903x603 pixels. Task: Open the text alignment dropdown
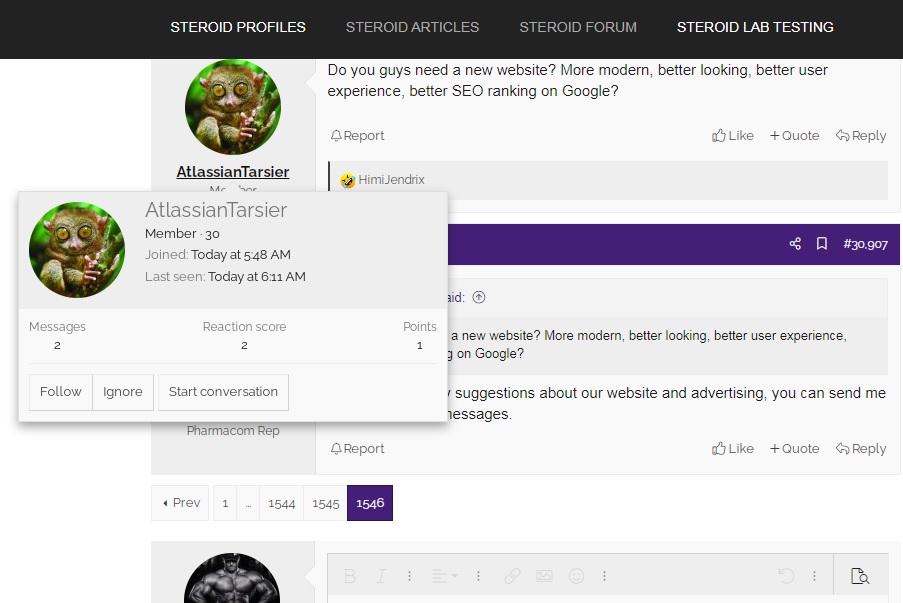445,576
